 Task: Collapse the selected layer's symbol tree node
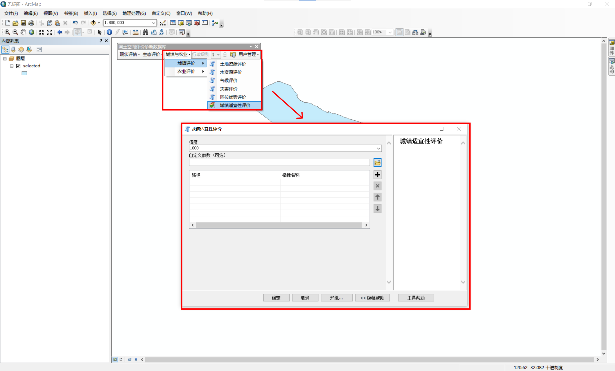(12, 66)
